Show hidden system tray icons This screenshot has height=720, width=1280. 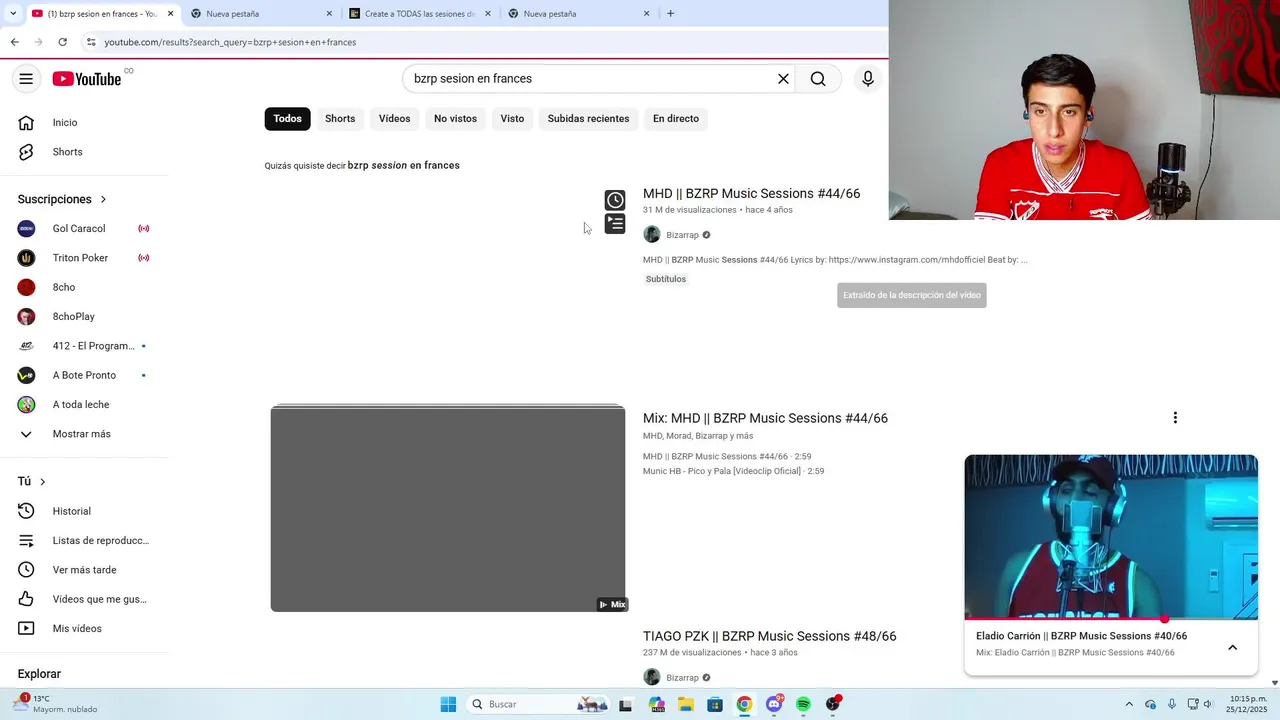pos(1129,704)
